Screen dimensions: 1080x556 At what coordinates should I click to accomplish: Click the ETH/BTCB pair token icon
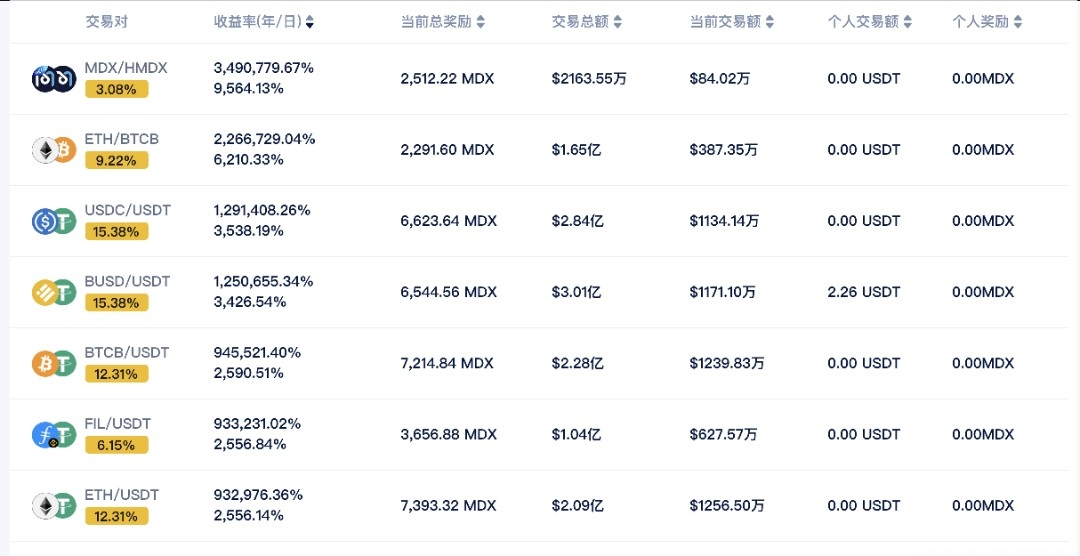click(54, 150)
